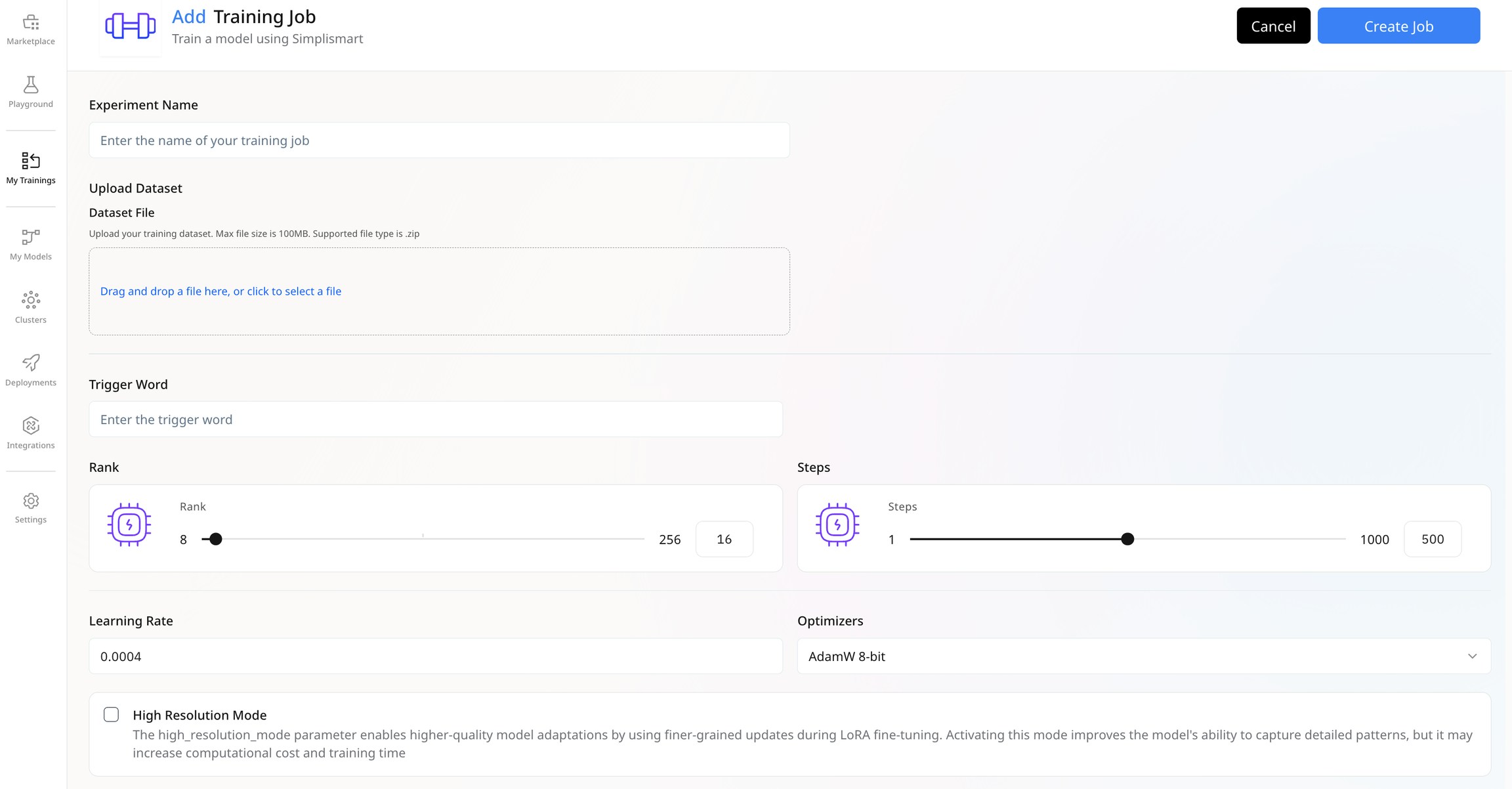
Task: Select My Trainings sidebar icon
Action: [31, 161]
